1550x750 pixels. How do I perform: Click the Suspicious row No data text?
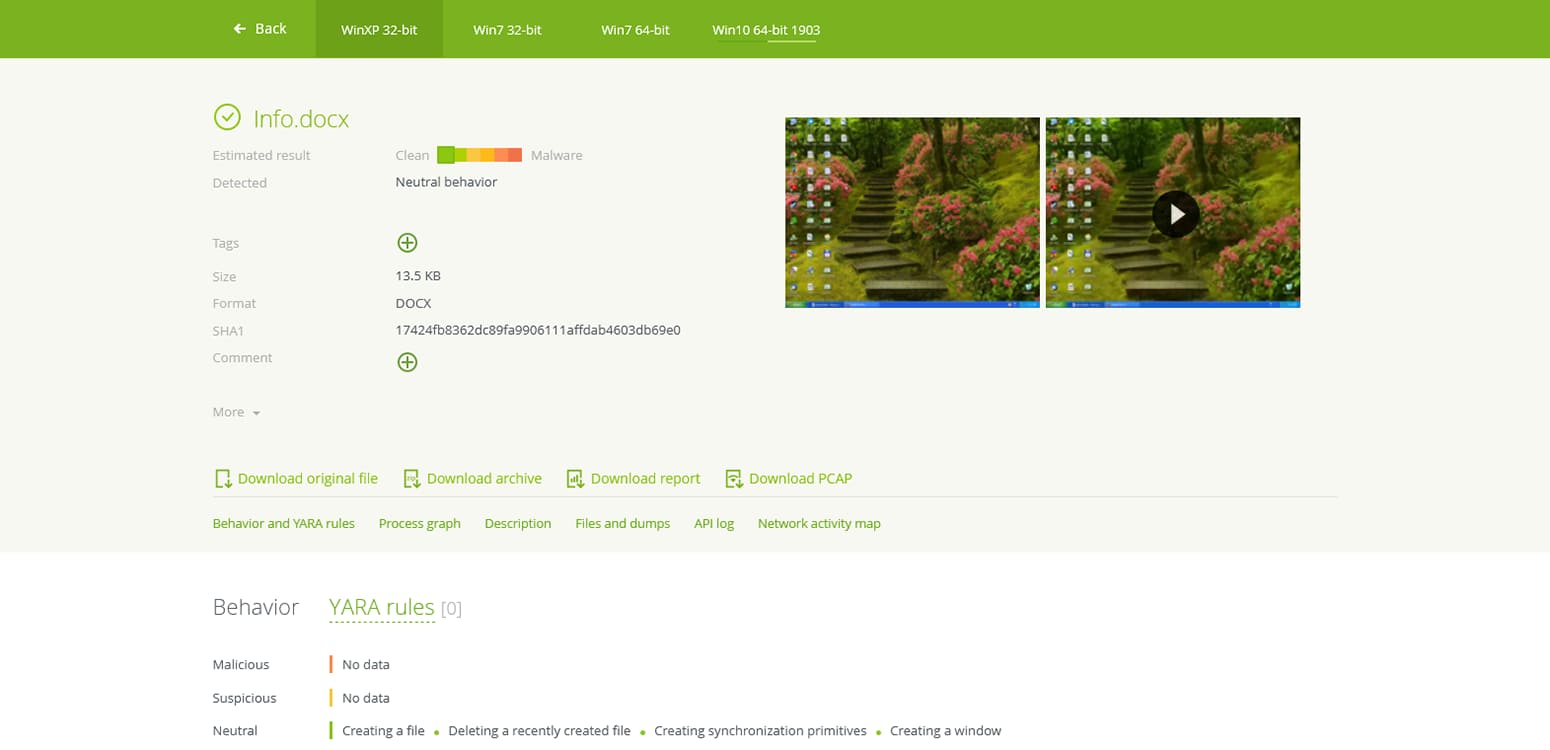coord(366,698)
